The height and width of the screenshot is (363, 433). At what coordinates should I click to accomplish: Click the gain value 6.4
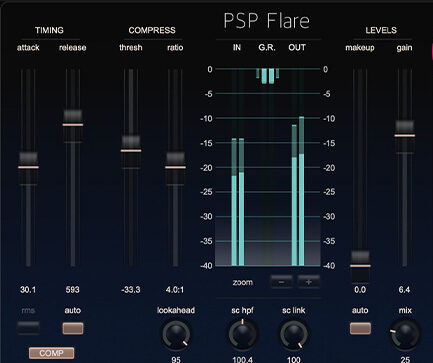pyautogui.click(x=404, y=290)
